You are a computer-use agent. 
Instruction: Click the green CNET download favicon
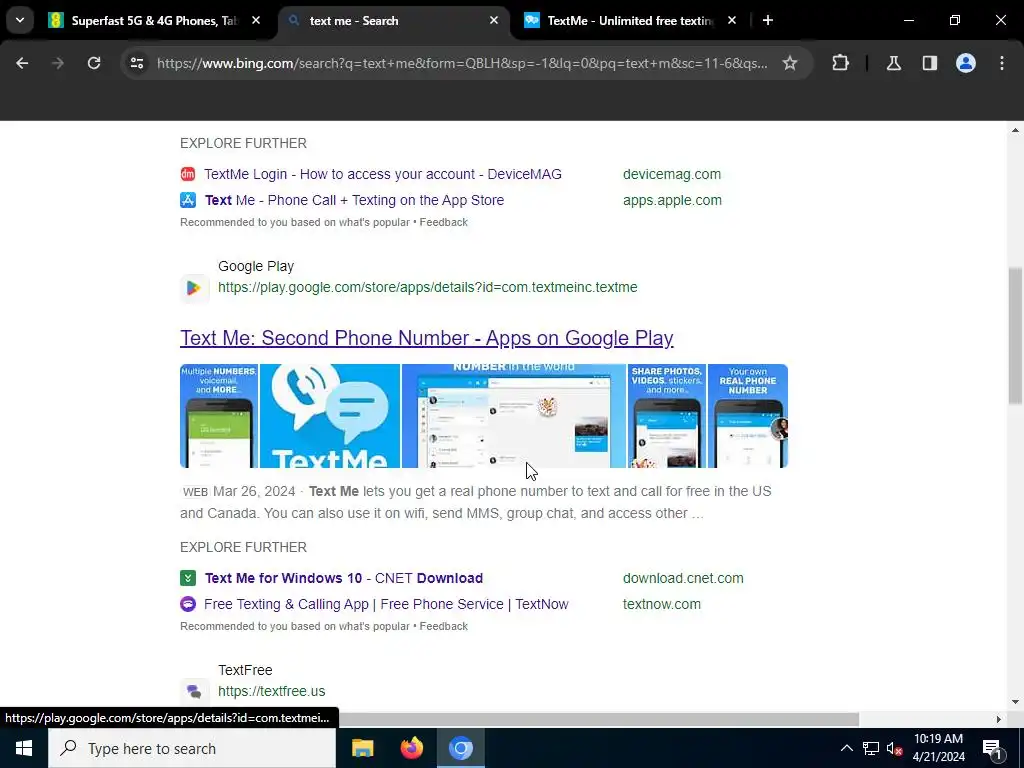click(188, 578)
